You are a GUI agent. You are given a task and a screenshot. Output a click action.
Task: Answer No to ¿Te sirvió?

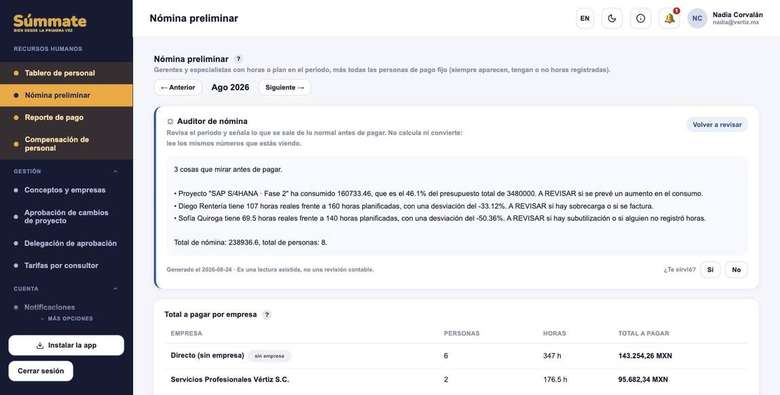pyautogui.click(x=736, y=270)
